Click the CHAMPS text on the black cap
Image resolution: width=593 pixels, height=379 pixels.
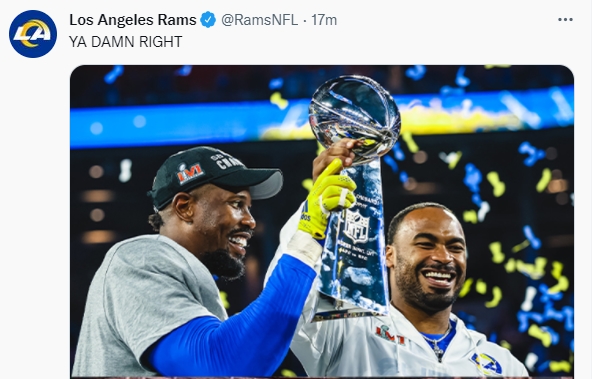228,161
